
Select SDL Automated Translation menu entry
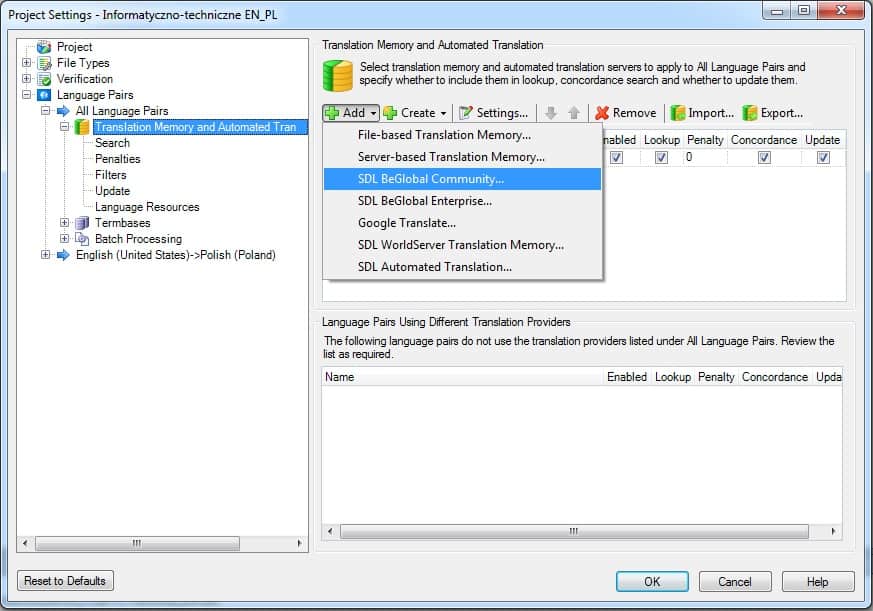(x=462, y=267)
